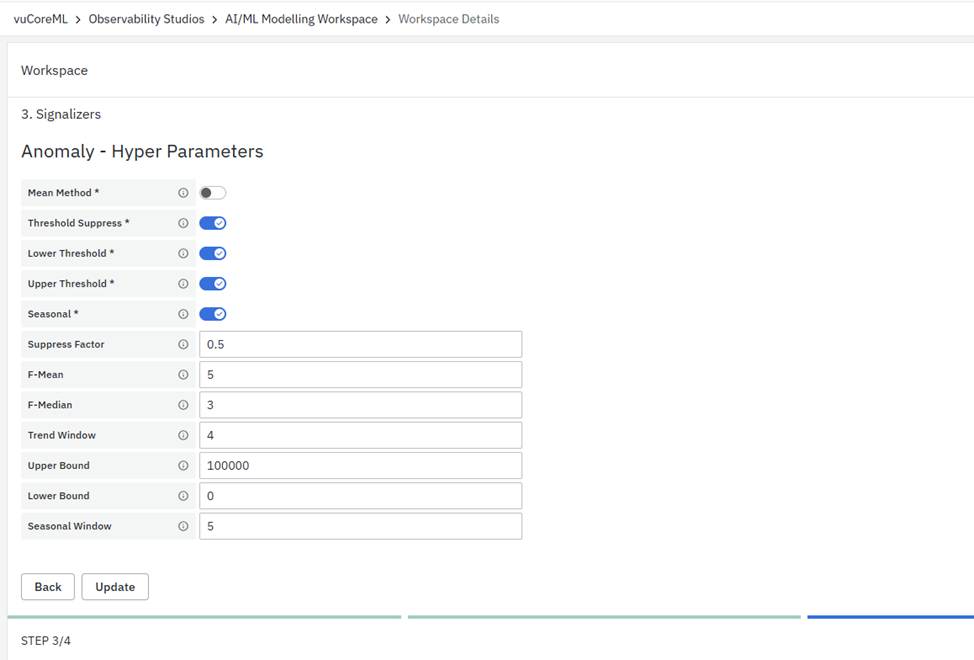The height and width of the screenshot is (660, 974).
Task: Turn off the Upper Threshold switch
Action: coord(212,284)
